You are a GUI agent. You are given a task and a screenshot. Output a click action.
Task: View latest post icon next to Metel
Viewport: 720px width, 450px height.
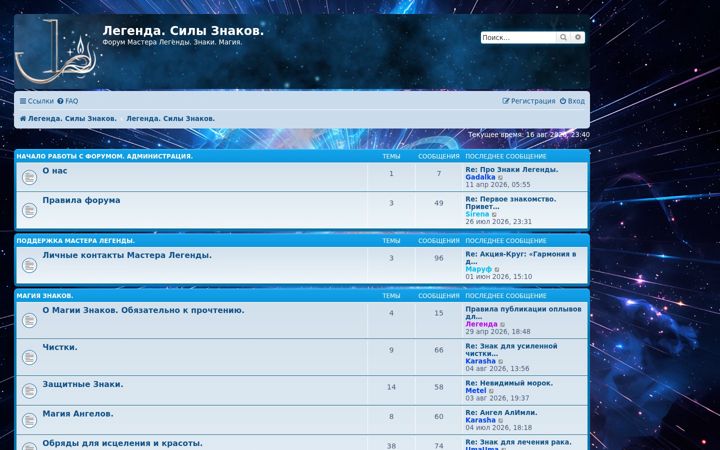click(491, 391)
